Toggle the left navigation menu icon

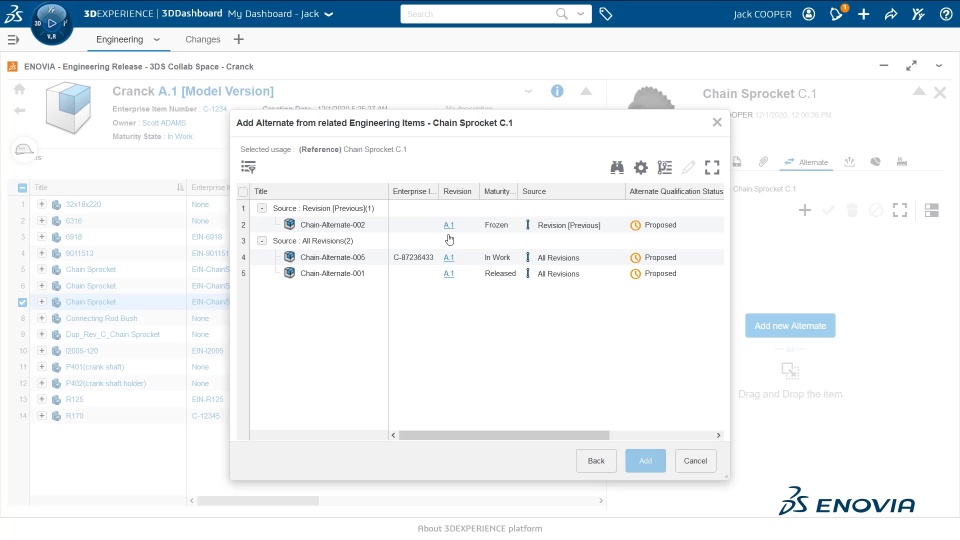pos(13,40)
